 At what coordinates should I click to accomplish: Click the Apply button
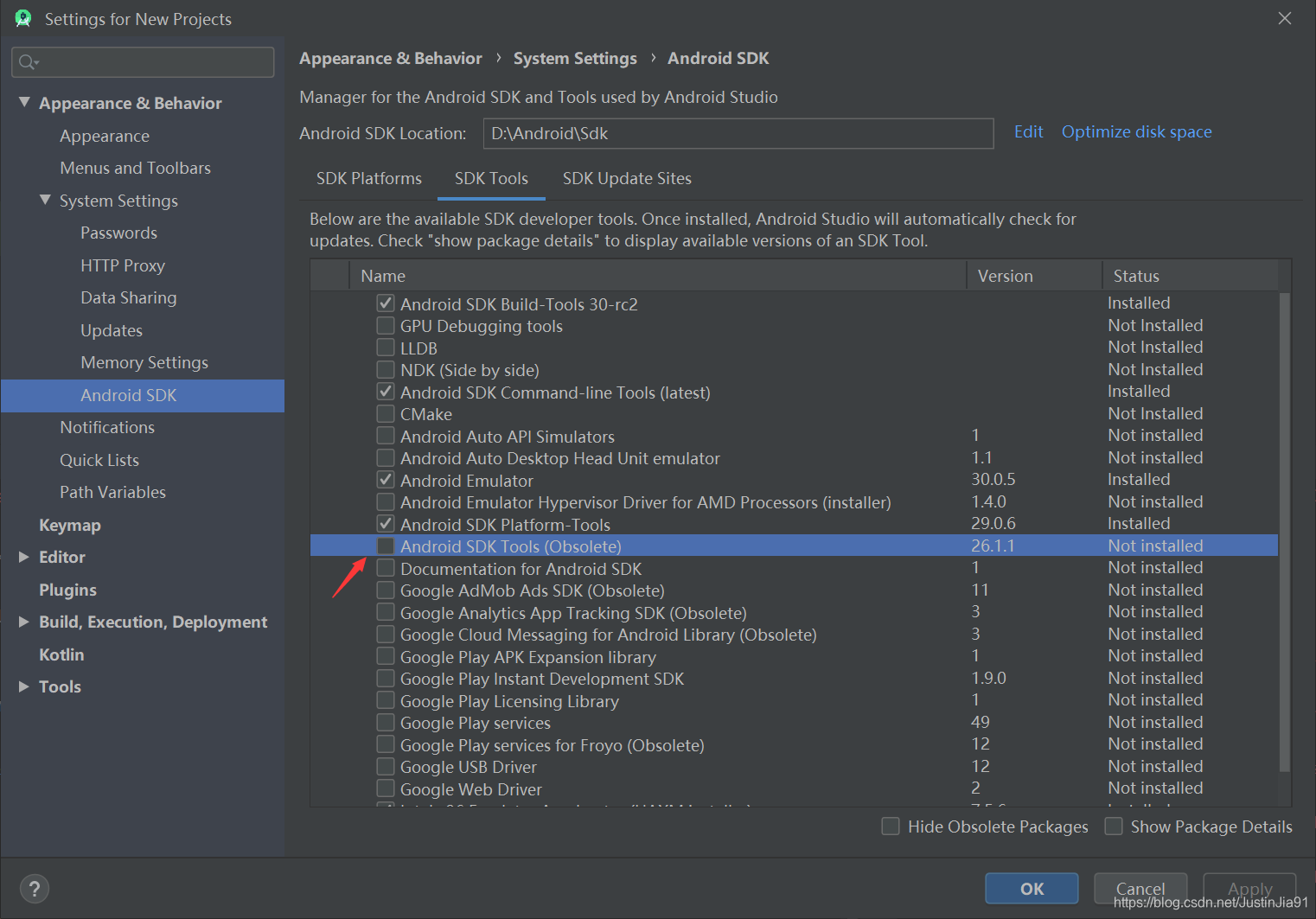(1249, 889)
